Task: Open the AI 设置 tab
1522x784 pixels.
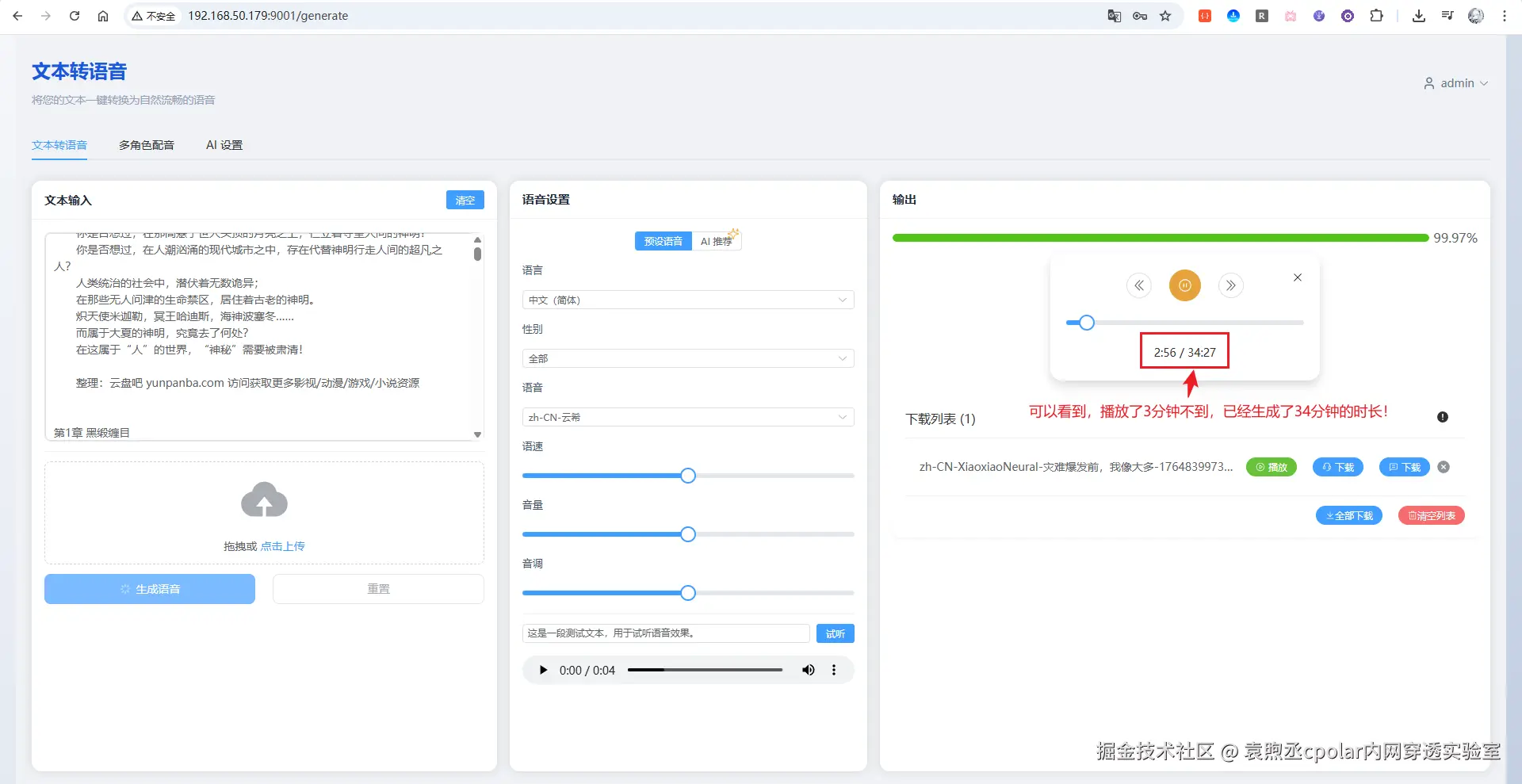Action: click(224, 145)
